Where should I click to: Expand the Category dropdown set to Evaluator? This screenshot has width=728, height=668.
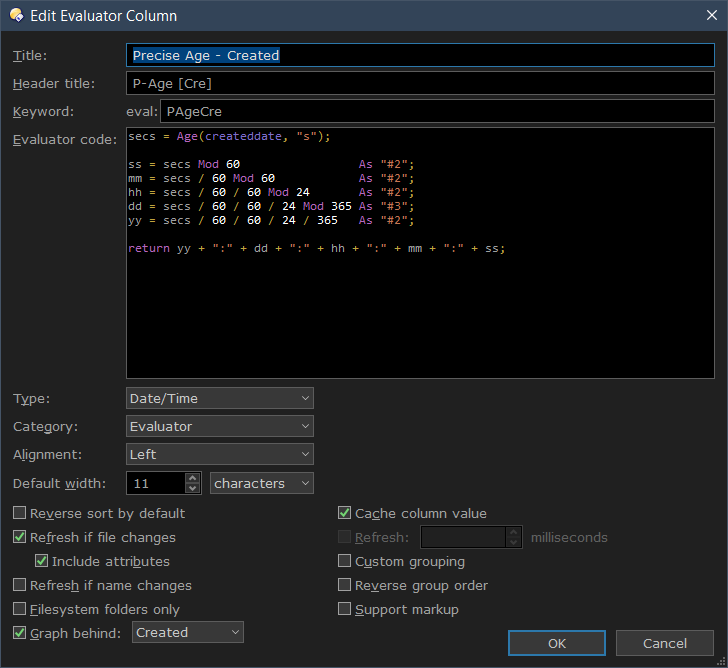coord(219,427)
